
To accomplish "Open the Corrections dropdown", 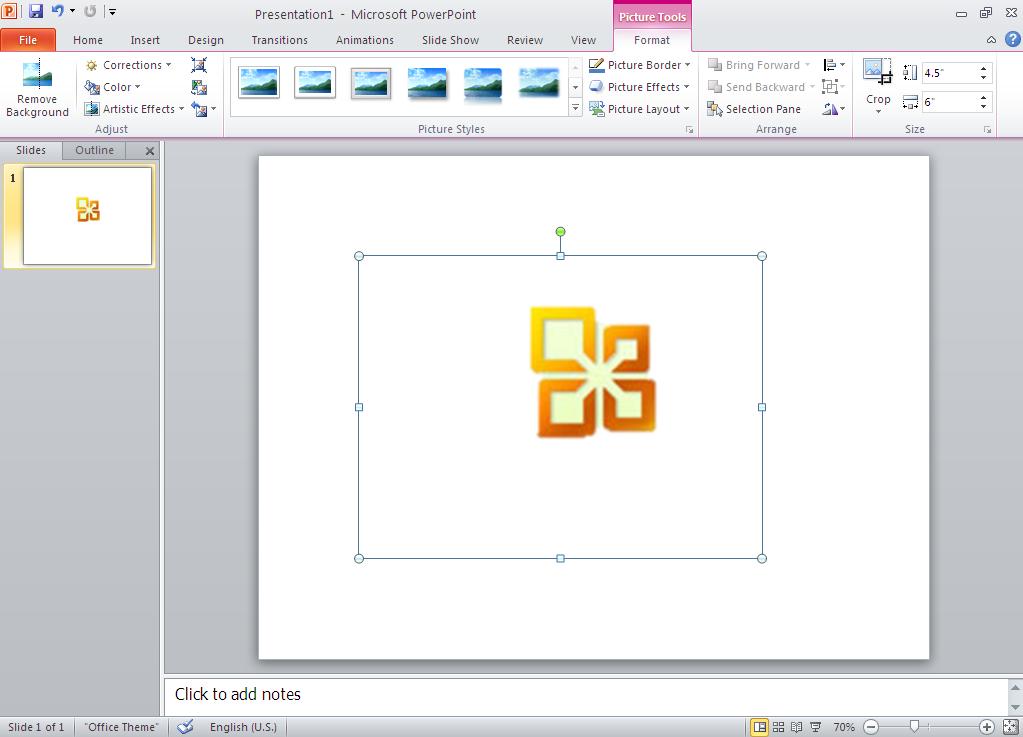I will (129, 65).
